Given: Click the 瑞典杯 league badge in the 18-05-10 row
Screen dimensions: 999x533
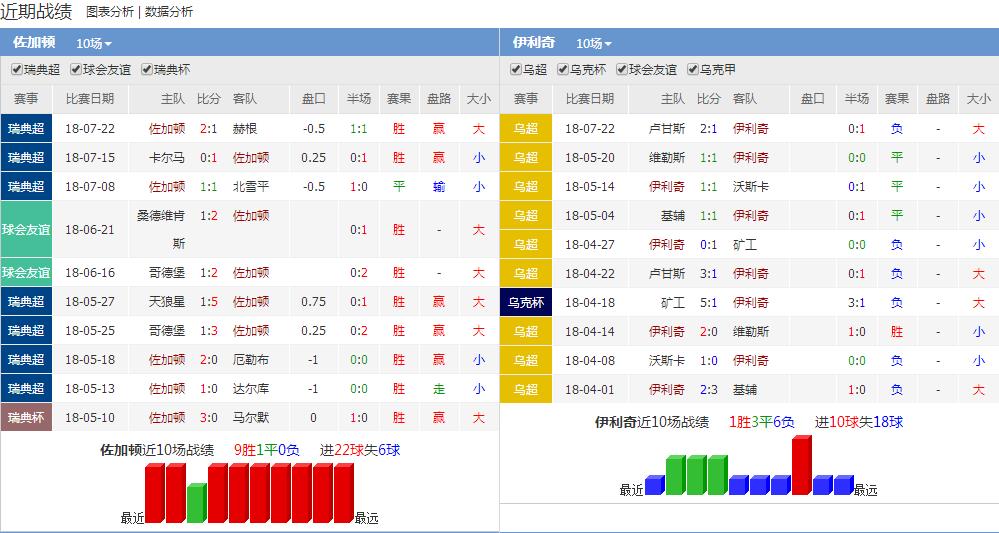Looking at the screenshot, I should point(26,417).
